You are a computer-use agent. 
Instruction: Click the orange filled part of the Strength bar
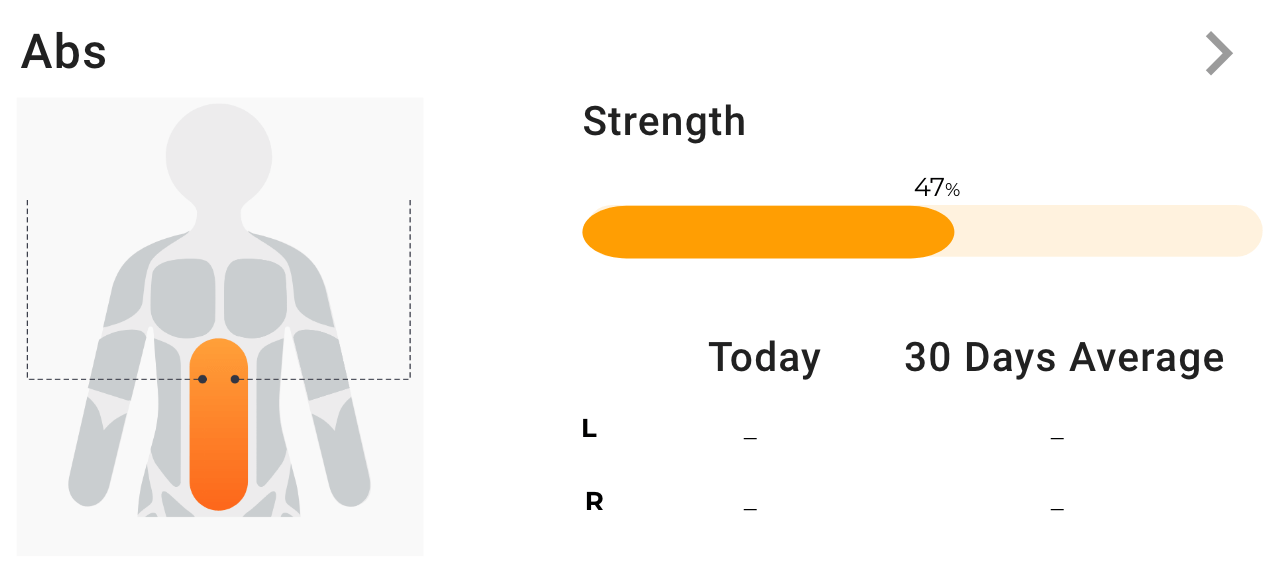(768, 232)
